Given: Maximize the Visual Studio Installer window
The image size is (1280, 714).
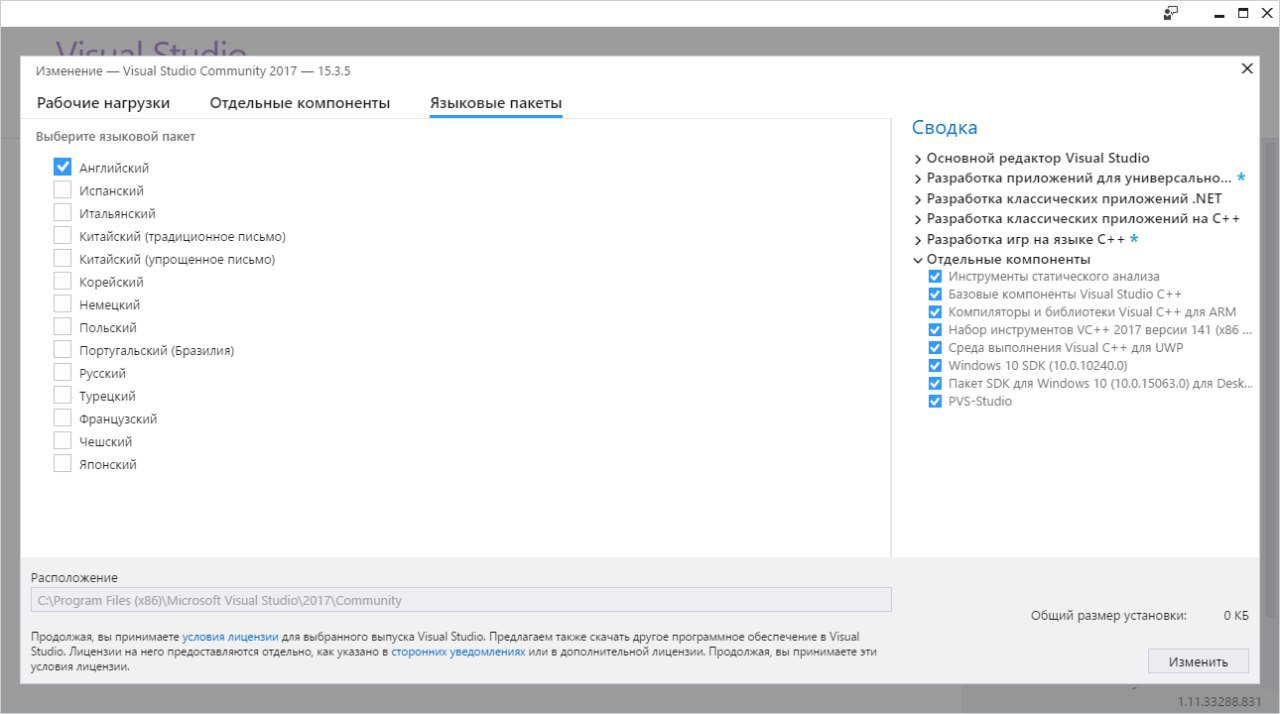Looking at the screenshot, I should click(x=1243, y=13).
